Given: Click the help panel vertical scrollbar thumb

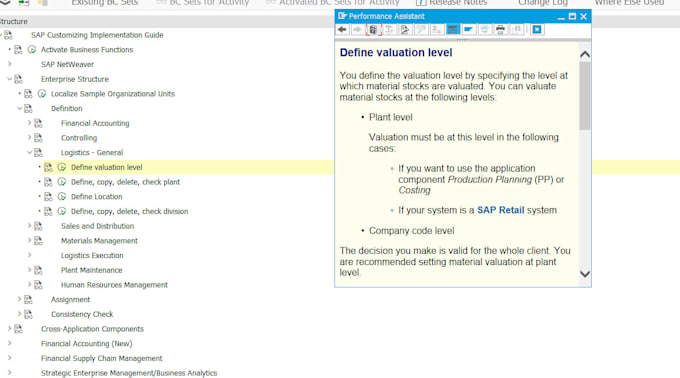Looking at the screenshot, I should [x=585, y=95].
